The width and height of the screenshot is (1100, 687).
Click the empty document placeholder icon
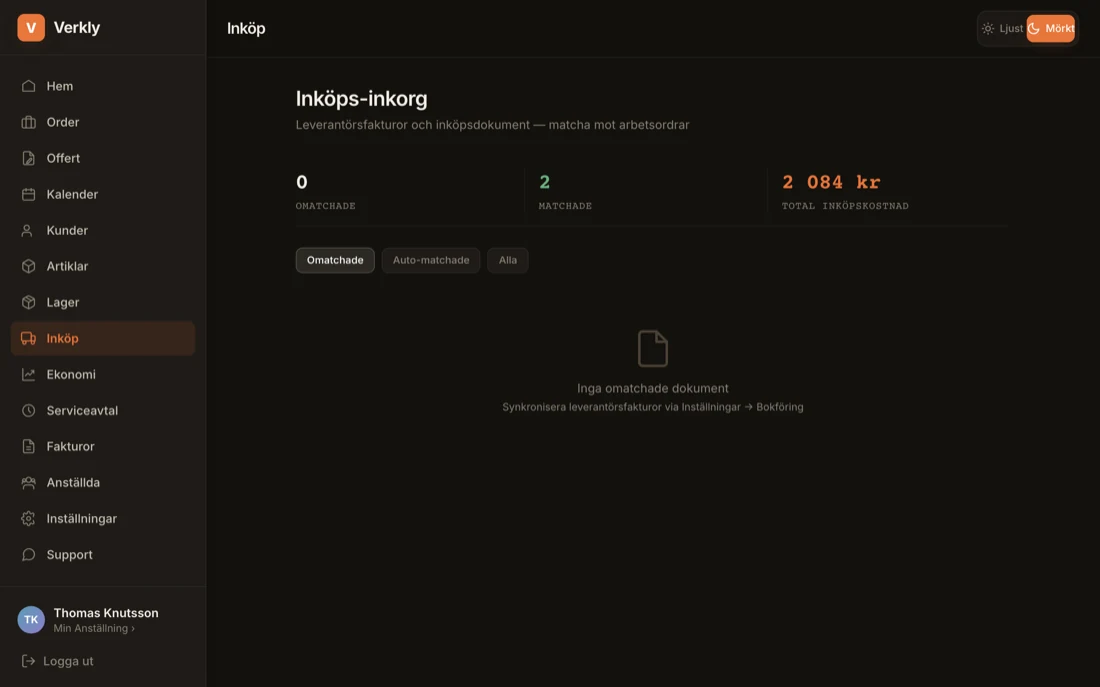652,348
